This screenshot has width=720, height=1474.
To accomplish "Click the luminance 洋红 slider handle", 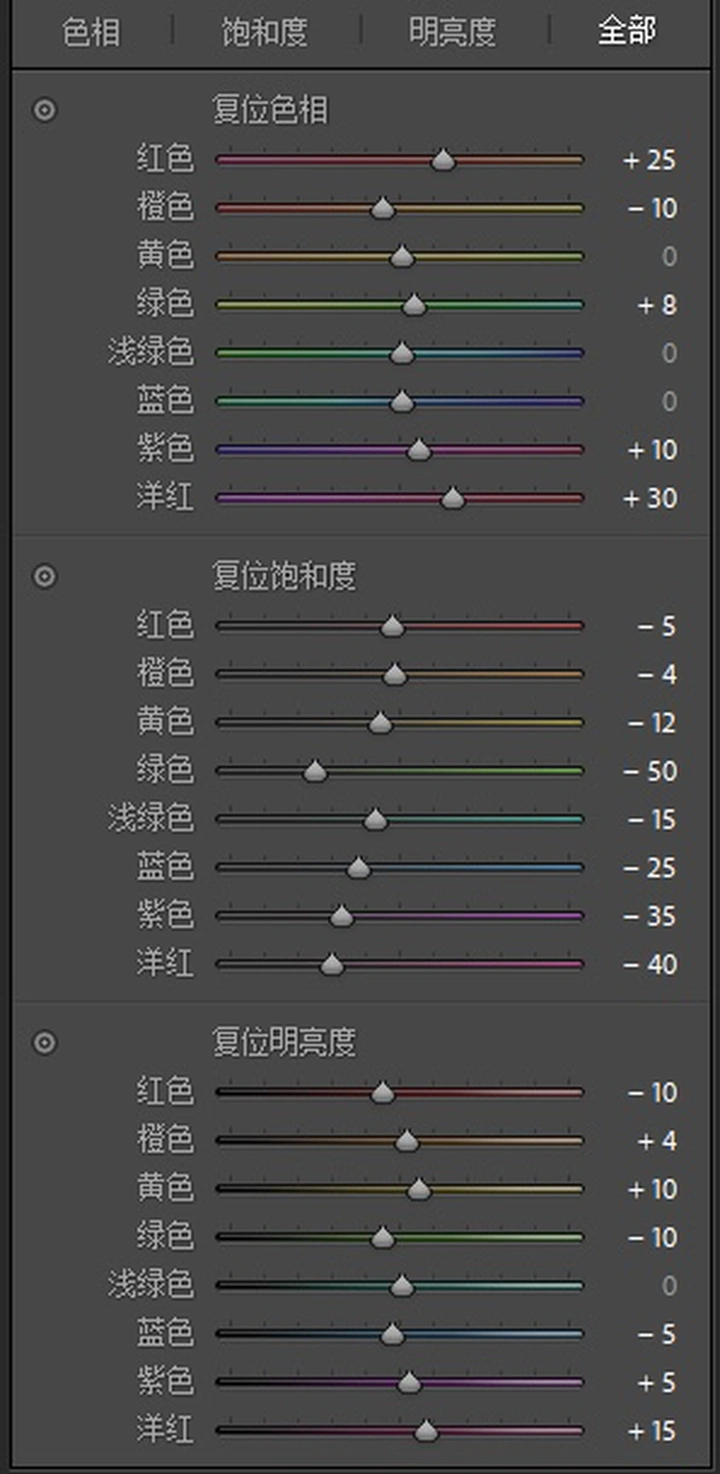I will tap(426, 1431).
